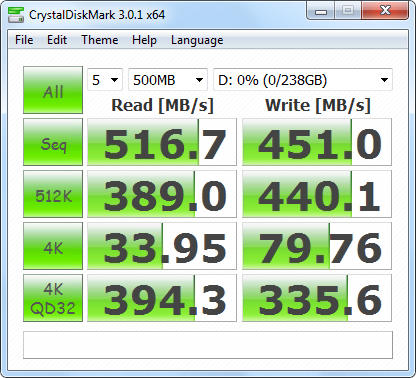Open the Theme menu
This screenshot has width=416, height=378.
point(100,40)
